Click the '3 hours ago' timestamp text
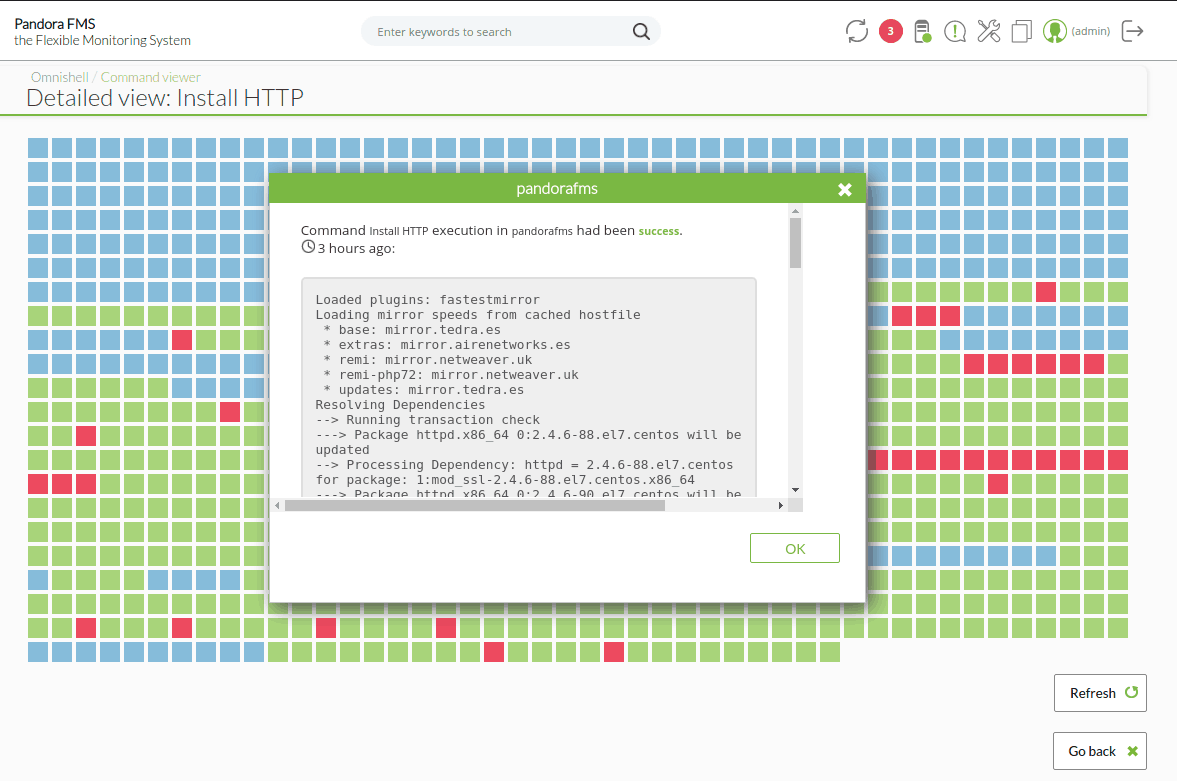Image resolution: width=1177 pixels, height=781 pixels. pyautogui.click(x=356, y=249)
